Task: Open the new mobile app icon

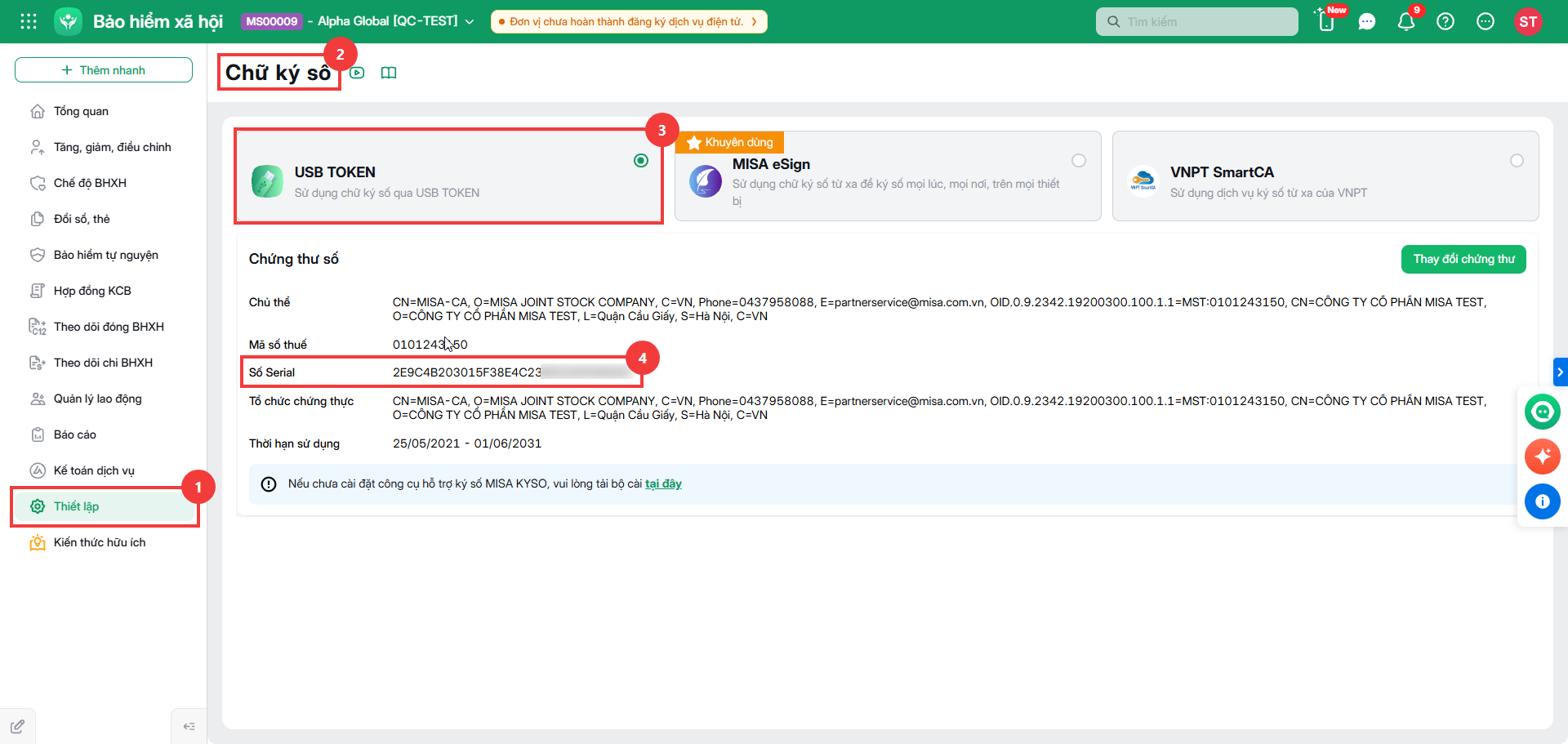Action: pos(1326,21)
